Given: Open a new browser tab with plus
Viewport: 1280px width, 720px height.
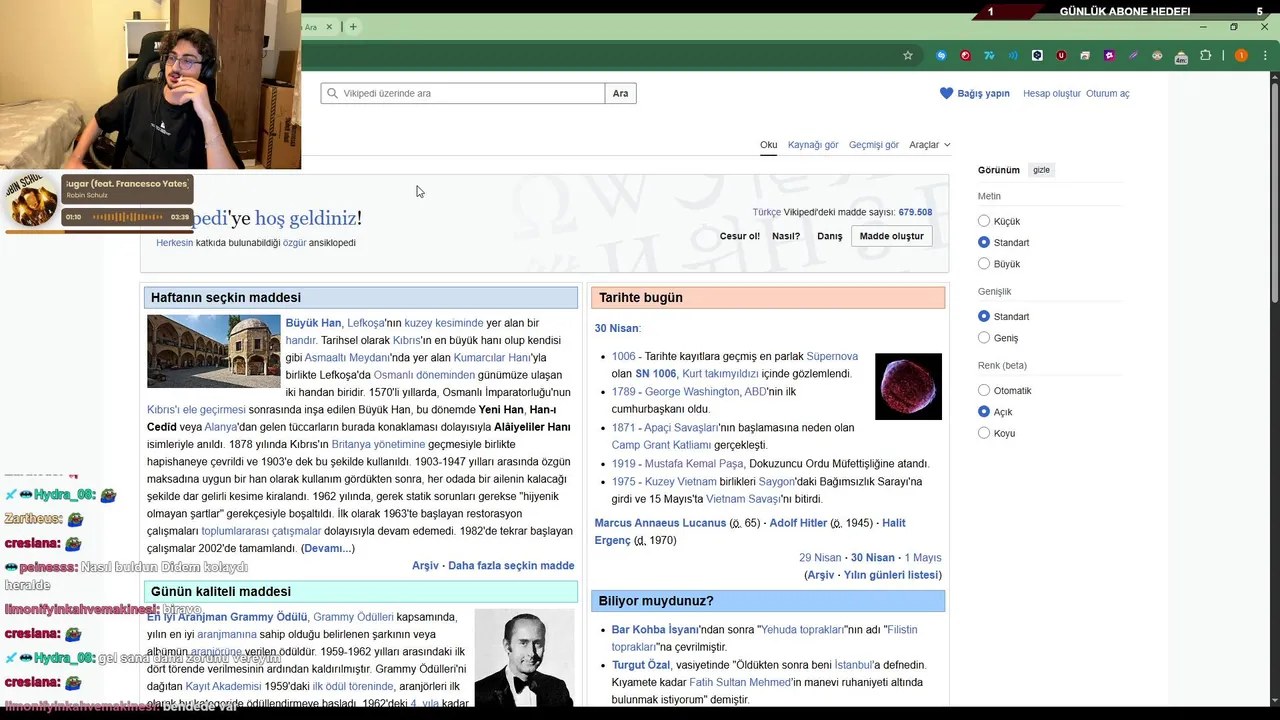Looking at the screenshot, I should [353, 27].
